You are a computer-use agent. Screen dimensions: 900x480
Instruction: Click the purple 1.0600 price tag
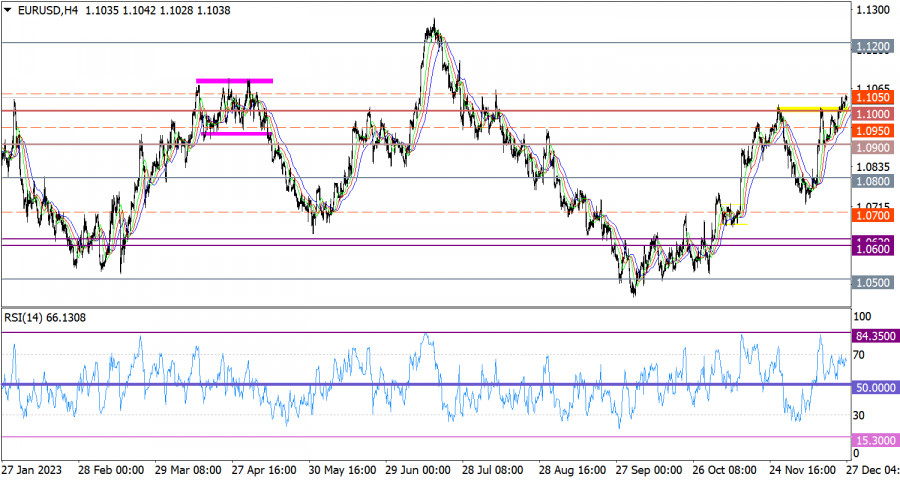873,250
